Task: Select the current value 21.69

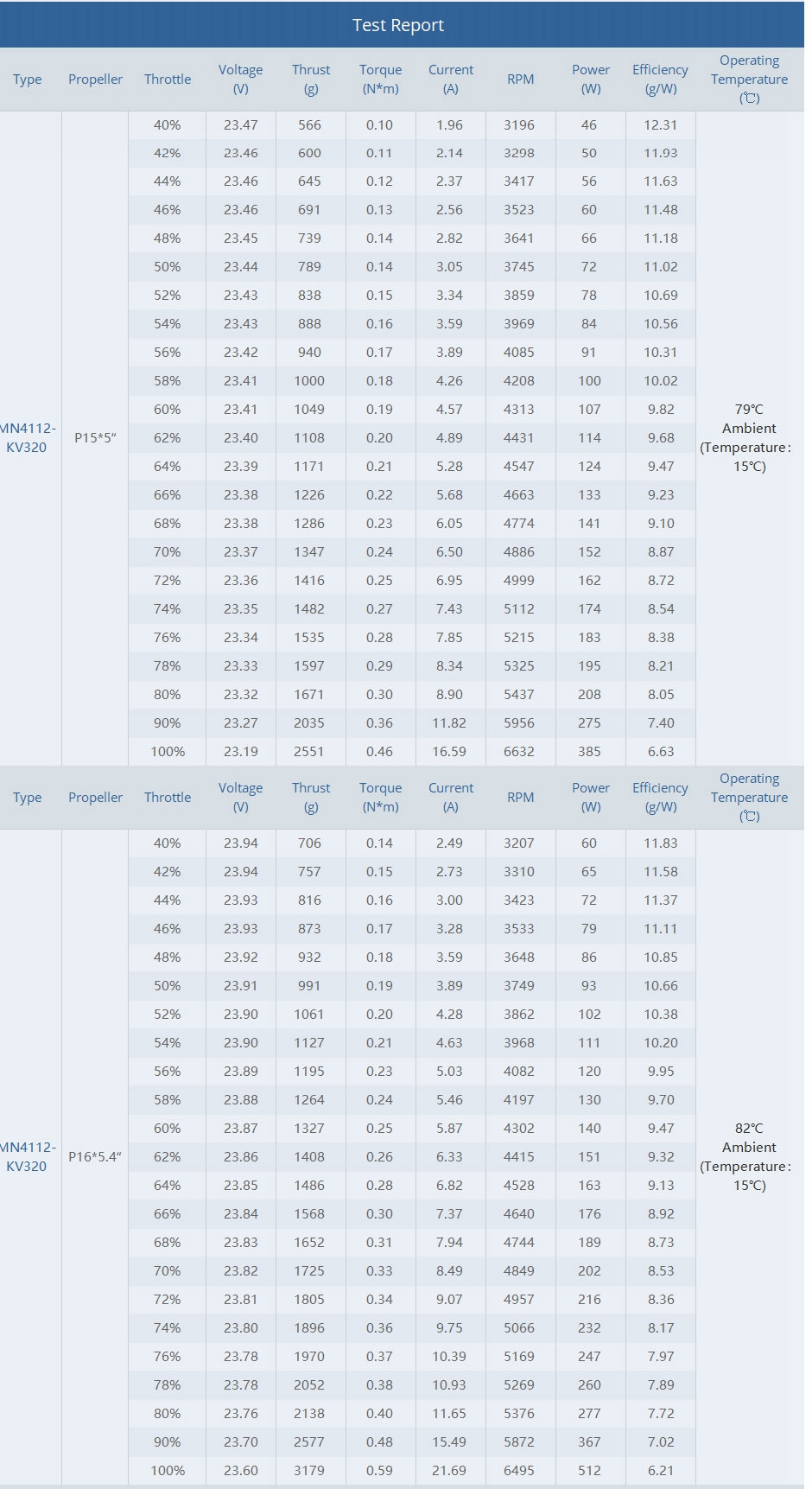Action: coord(449,1470)
